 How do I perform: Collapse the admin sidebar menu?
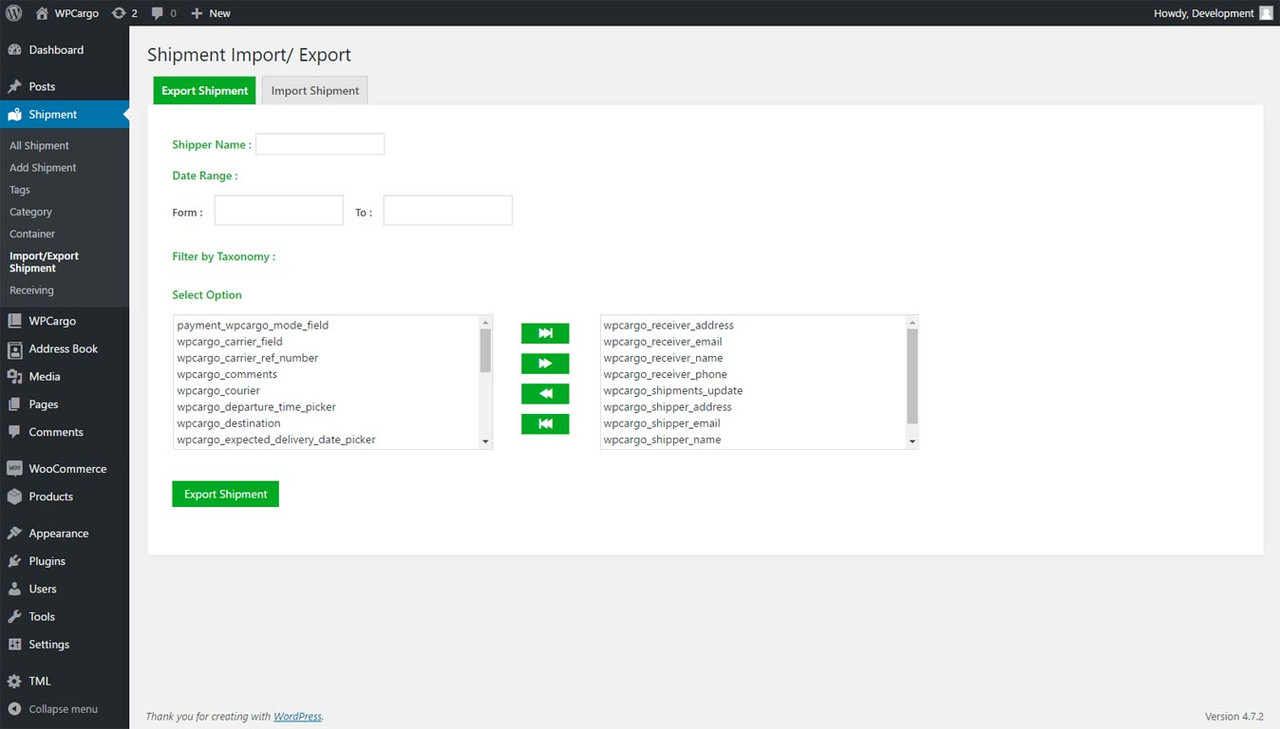click(58, 709)
